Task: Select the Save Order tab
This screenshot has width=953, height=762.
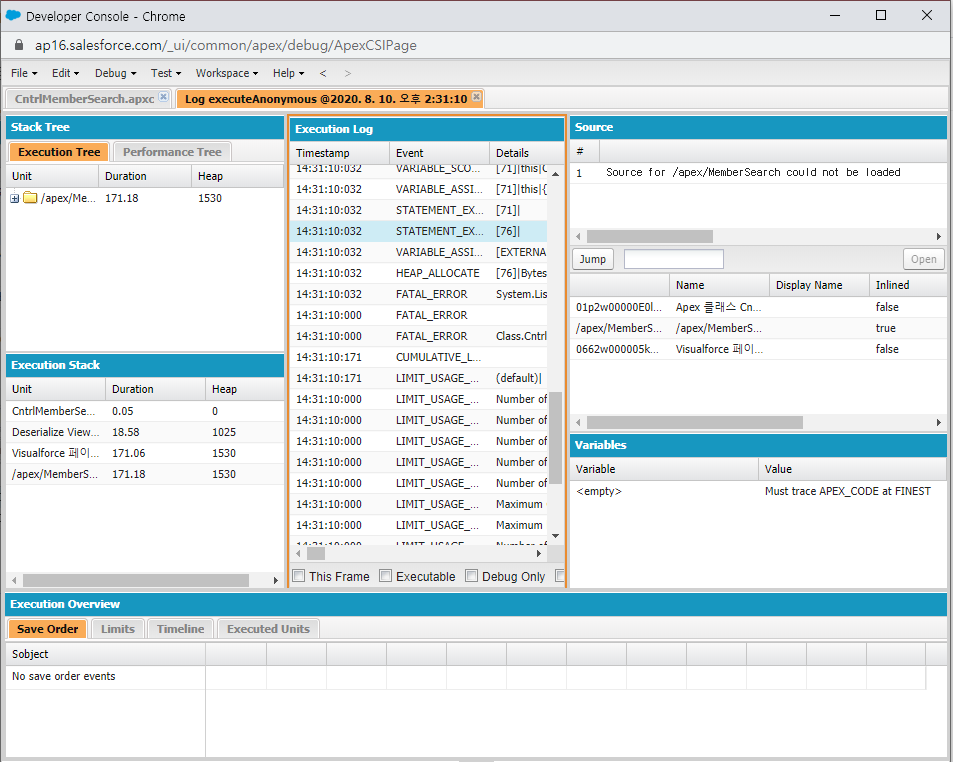Action: (47, 629)
